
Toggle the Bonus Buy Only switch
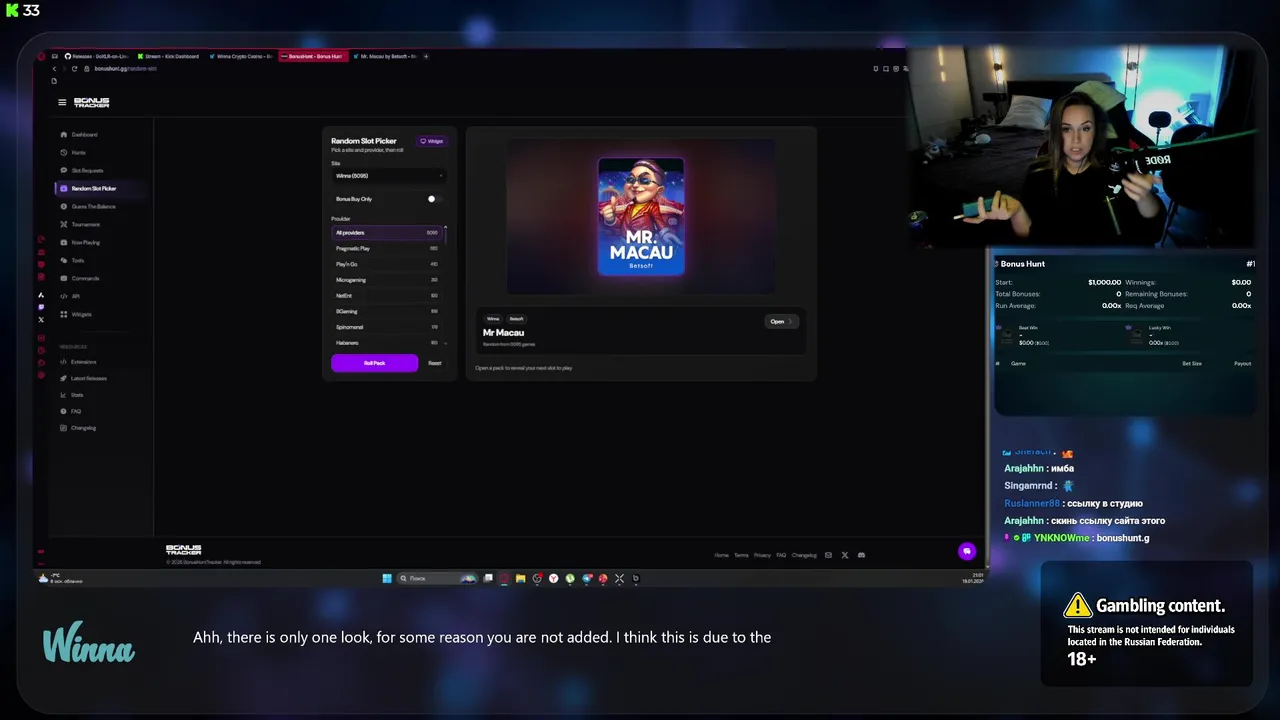point(433,199)
